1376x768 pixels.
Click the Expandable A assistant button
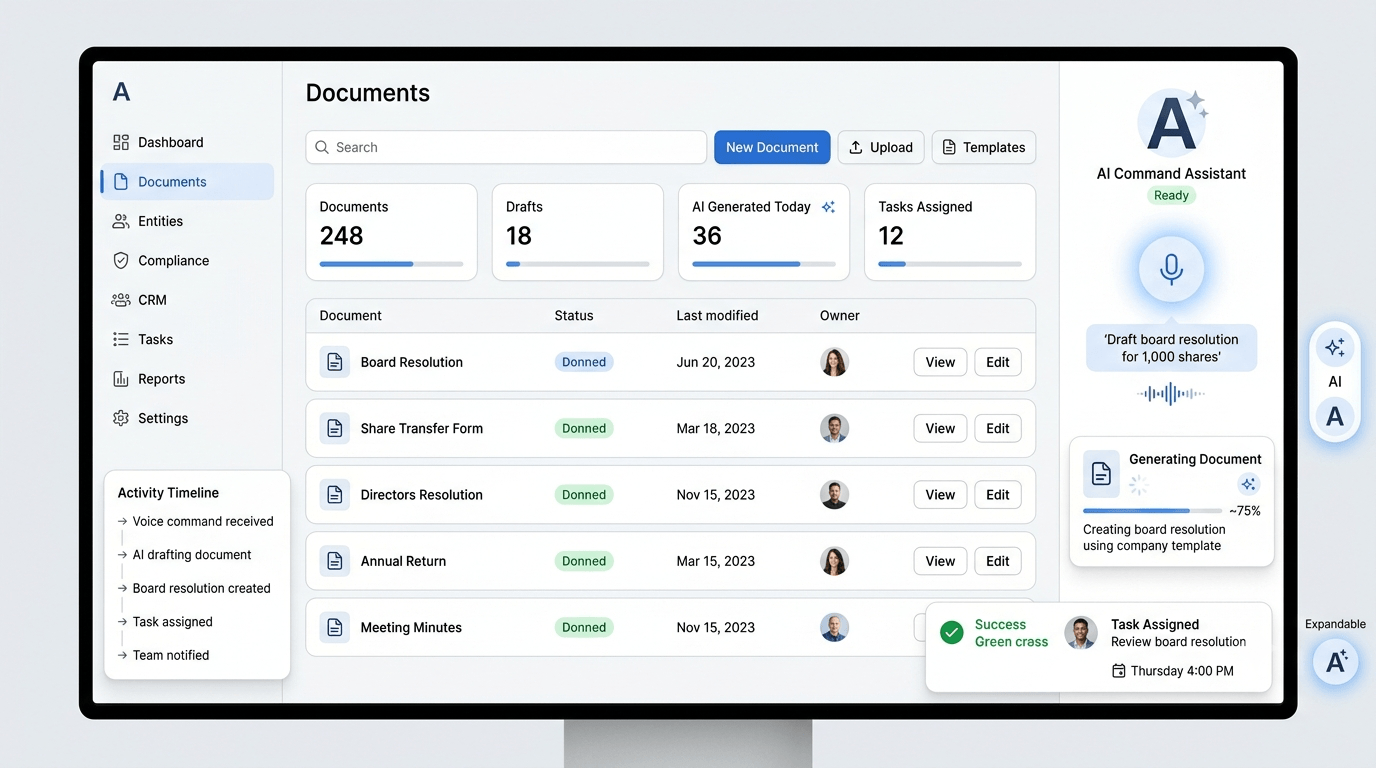[x=1335, y=661]
